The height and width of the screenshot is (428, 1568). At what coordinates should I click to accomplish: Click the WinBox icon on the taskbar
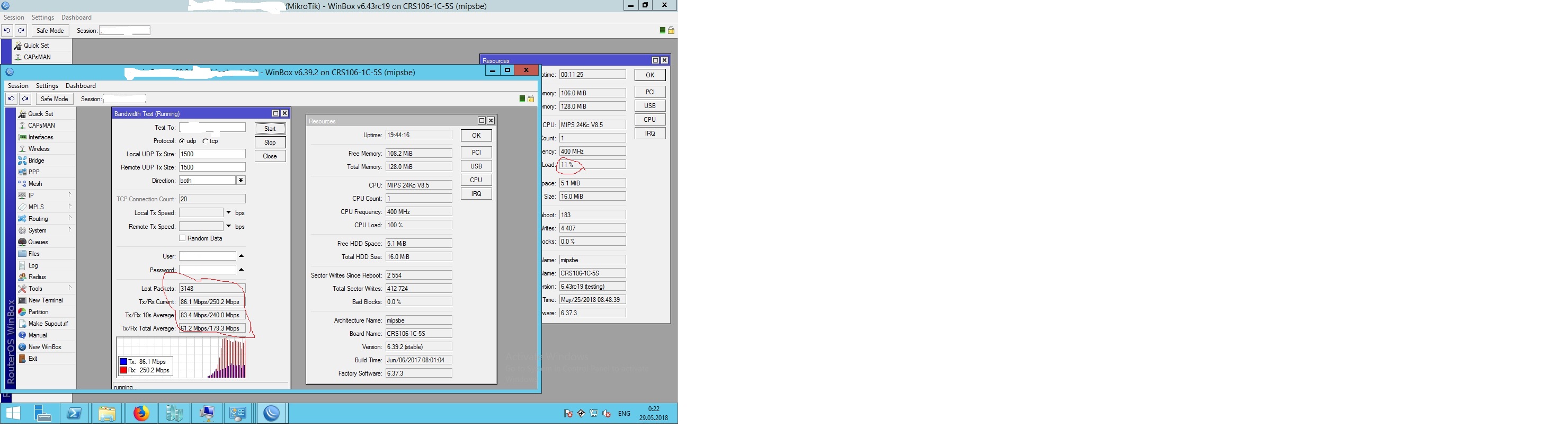(271, 413)
